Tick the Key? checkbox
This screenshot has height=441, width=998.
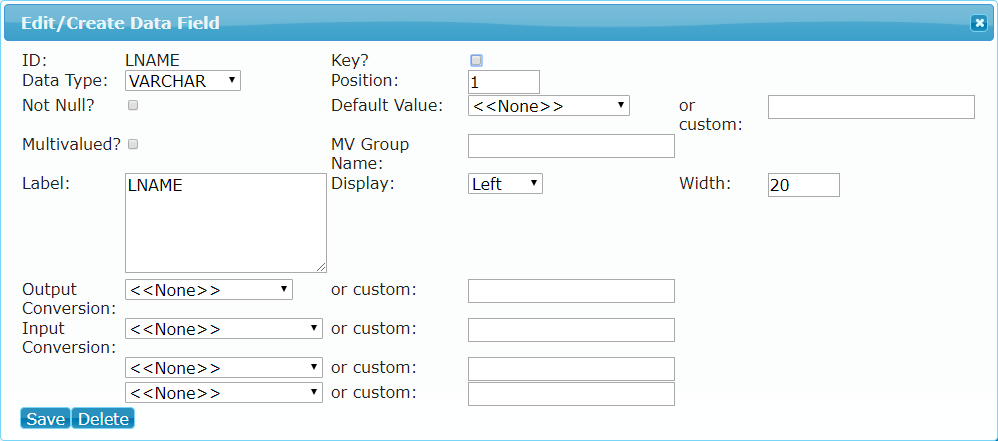[x=476, y=60]
